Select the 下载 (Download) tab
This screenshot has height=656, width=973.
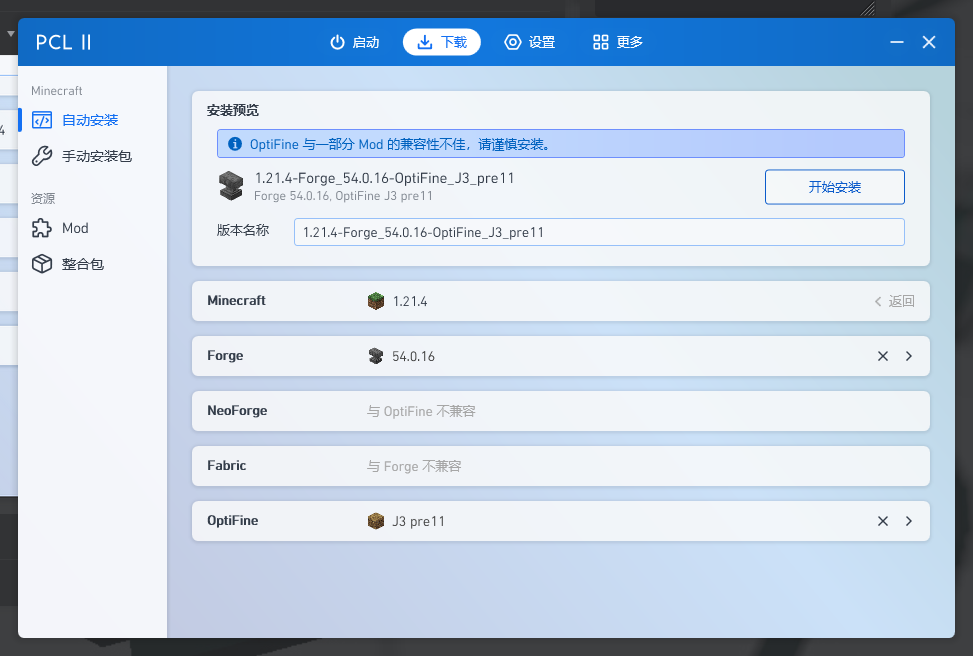coord(442,42)
